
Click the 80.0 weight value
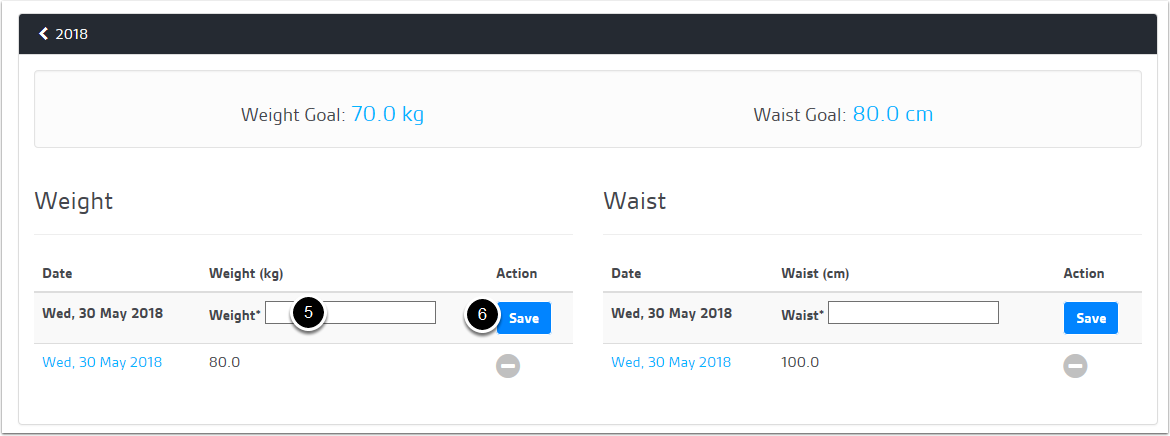[x=225, y=363]
